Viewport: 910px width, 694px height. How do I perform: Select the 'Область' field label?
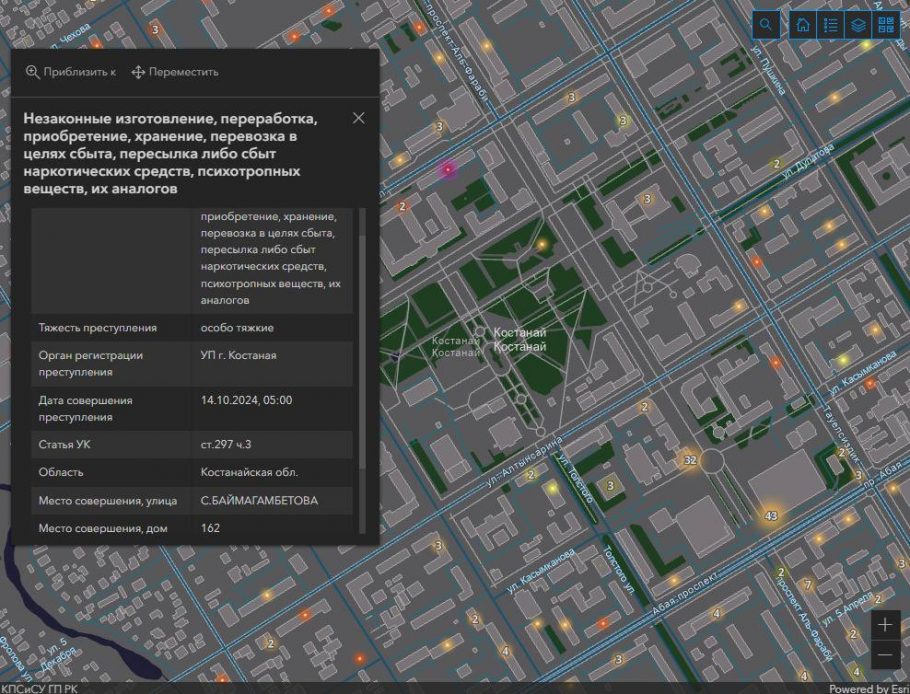coord(61,472)
